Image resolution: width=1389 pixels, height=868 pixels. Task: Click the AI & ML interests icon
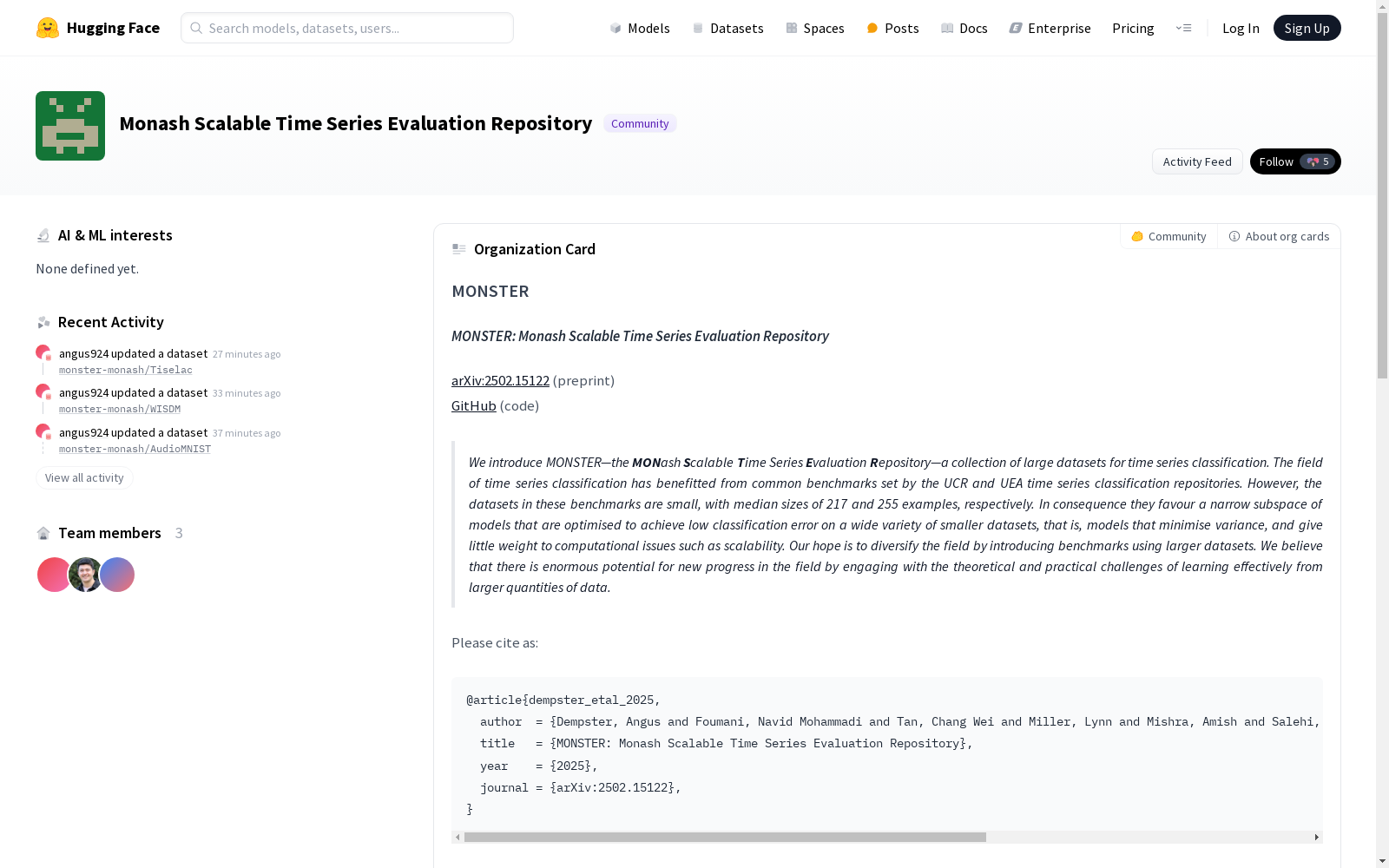pyautogui.click(x=43, y=235)
